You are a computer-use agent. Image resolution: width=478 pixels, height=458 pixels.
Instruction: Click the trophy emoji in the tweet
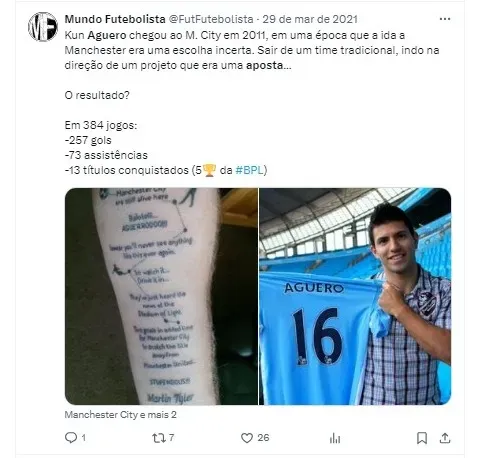[209, 170]
